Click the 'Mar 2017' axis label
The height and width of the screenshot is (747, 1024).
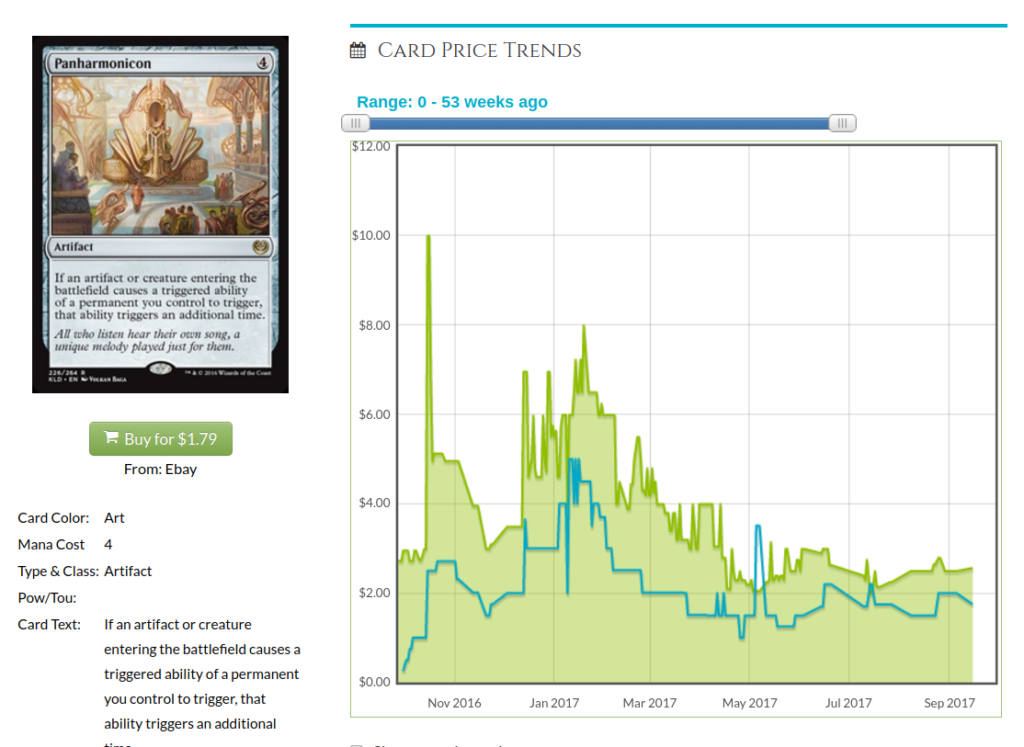[x=650, y=703]
